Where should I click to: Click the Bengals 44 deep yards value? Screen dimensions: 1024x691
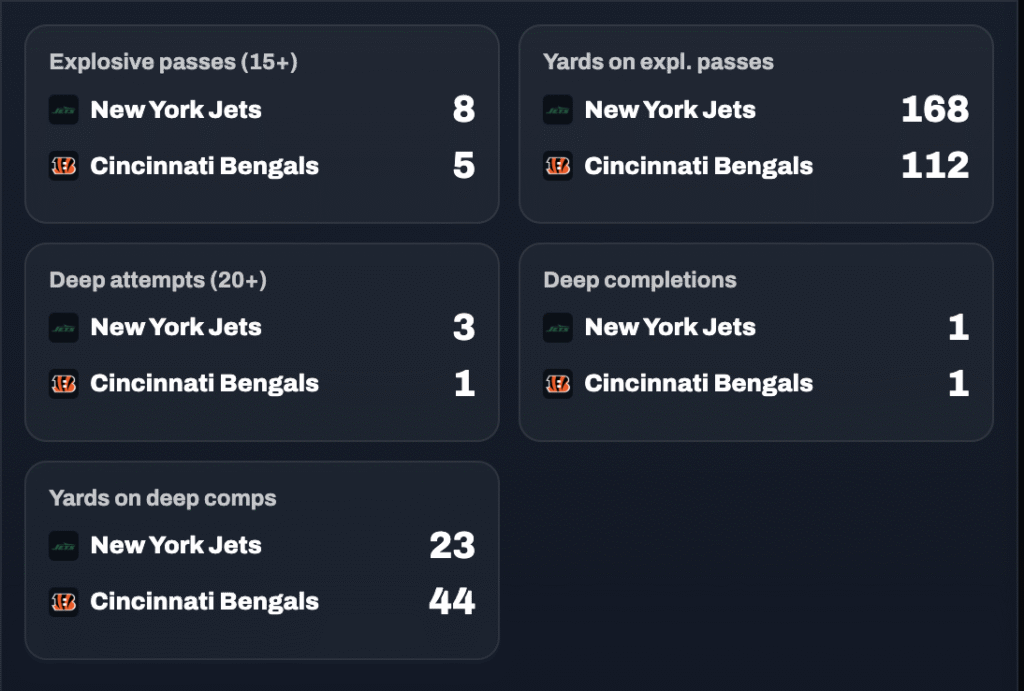click(x=452, y=601)
